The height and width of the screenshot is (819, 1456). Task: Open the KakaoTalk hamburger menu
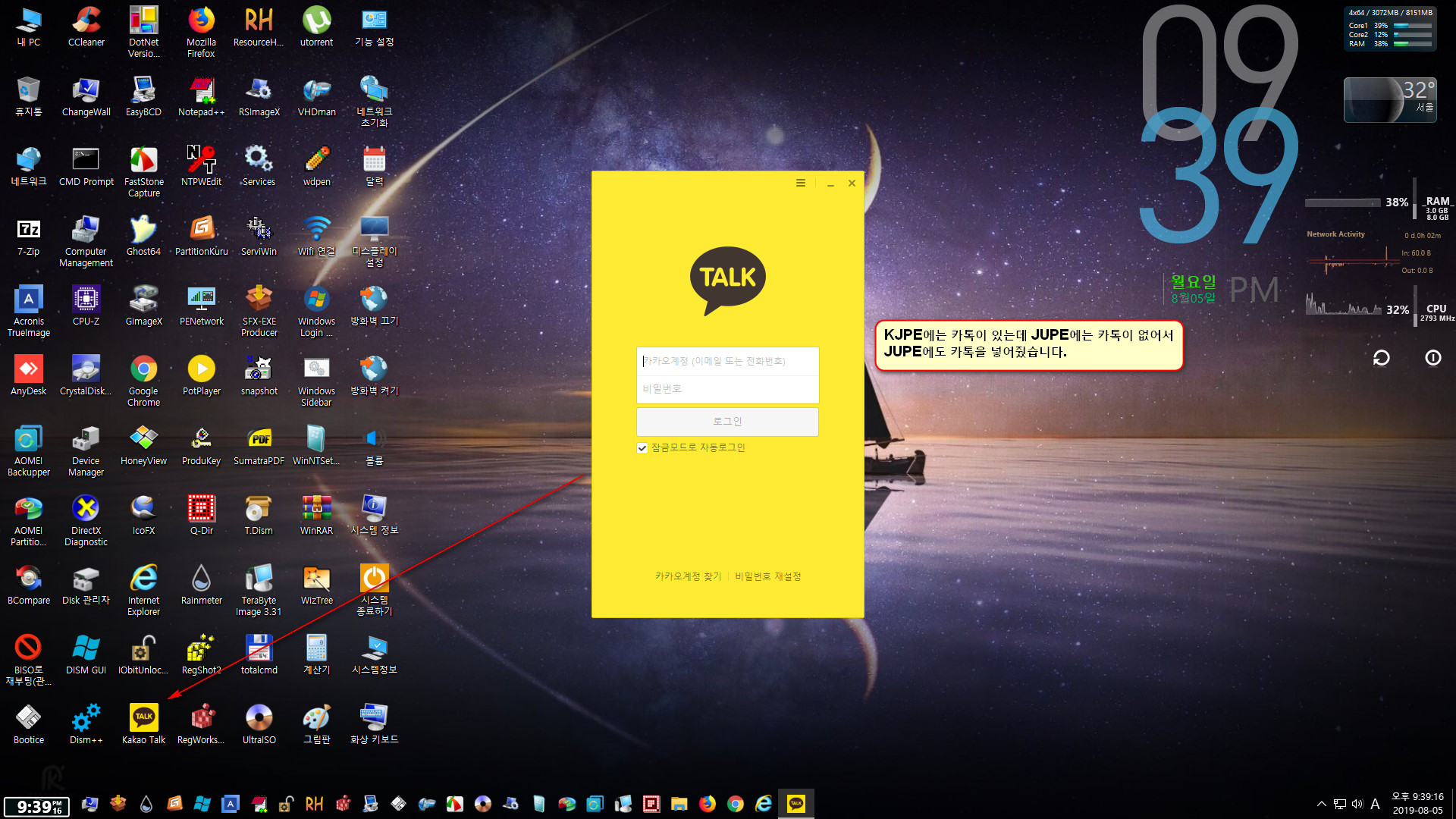[800, 183]
